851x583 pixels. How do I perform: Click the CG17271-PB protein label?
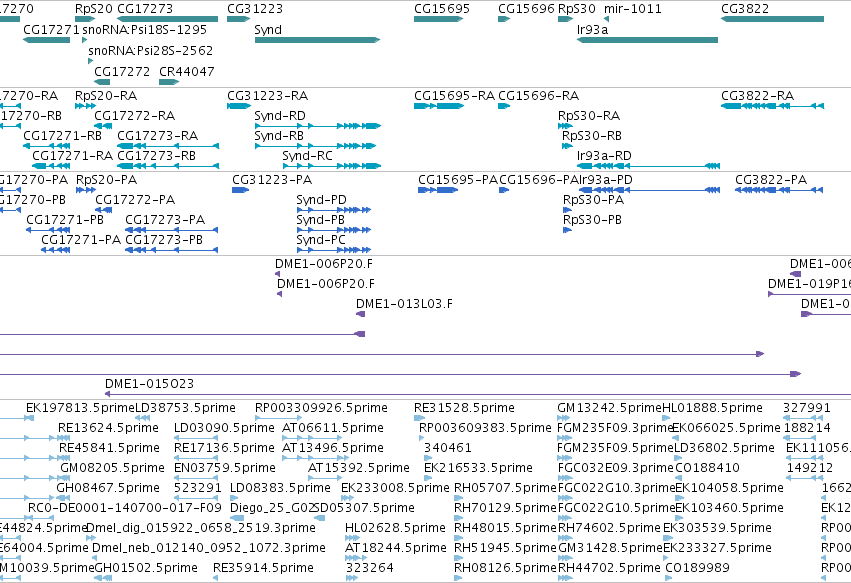65,220
